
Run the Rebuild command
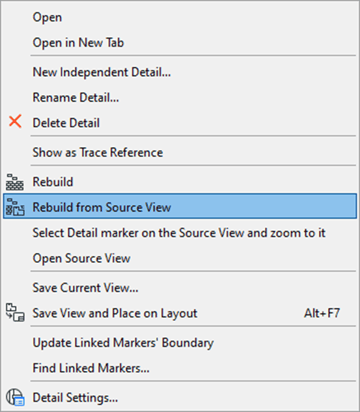pyautogui.click(x=180, y=182)
